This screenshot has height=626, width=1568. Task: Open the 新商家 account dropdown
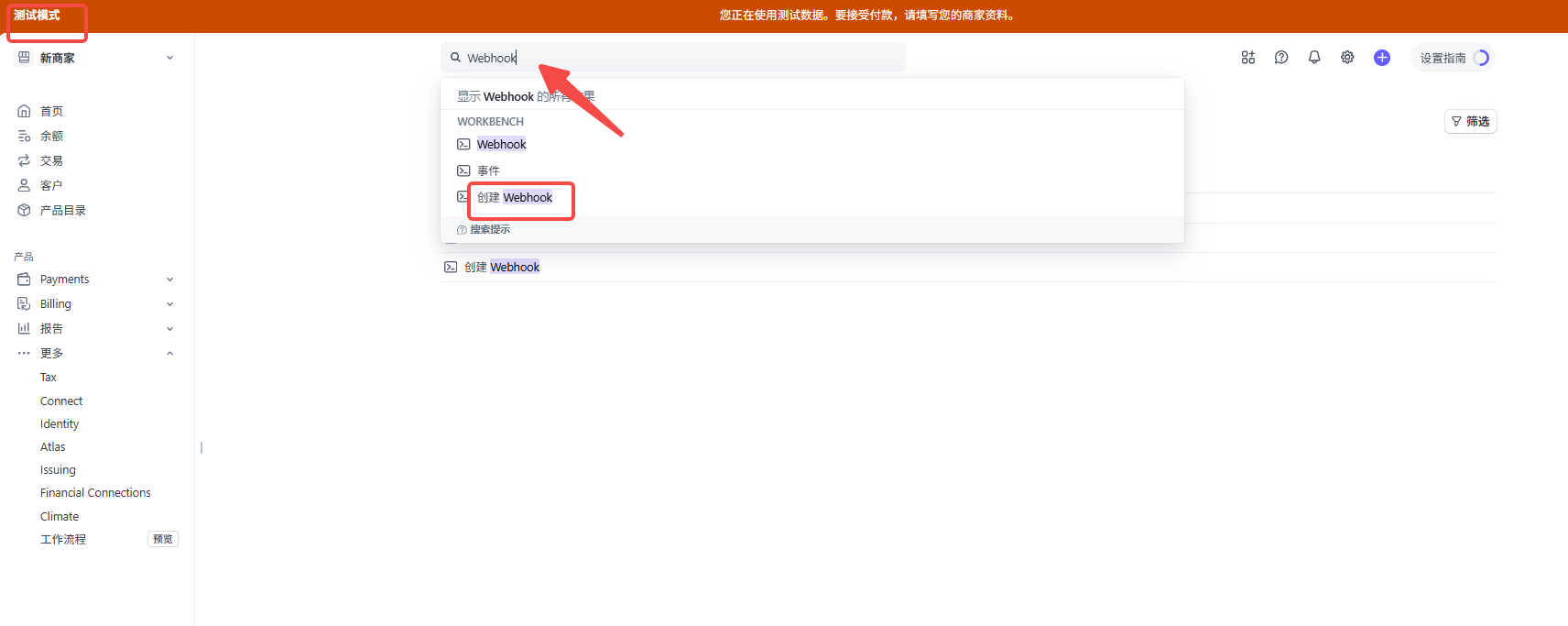tap(95, 58)
